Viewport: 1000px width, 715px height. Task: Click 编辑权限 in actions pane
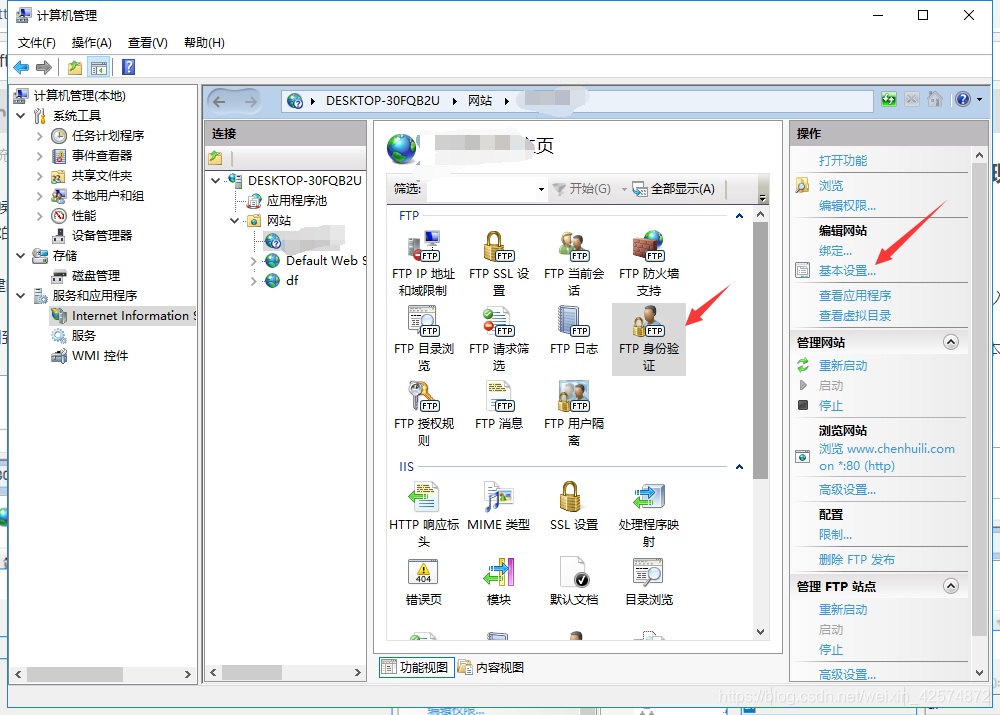[847, 205]
